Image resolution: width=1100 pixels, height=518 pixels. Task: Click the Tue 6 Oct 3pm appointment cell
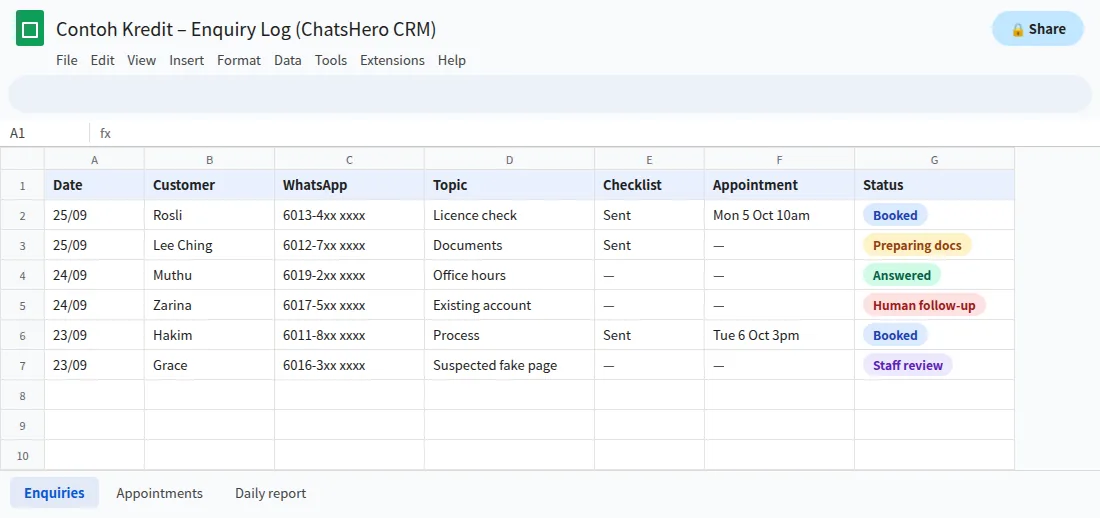tap(779, 335)
